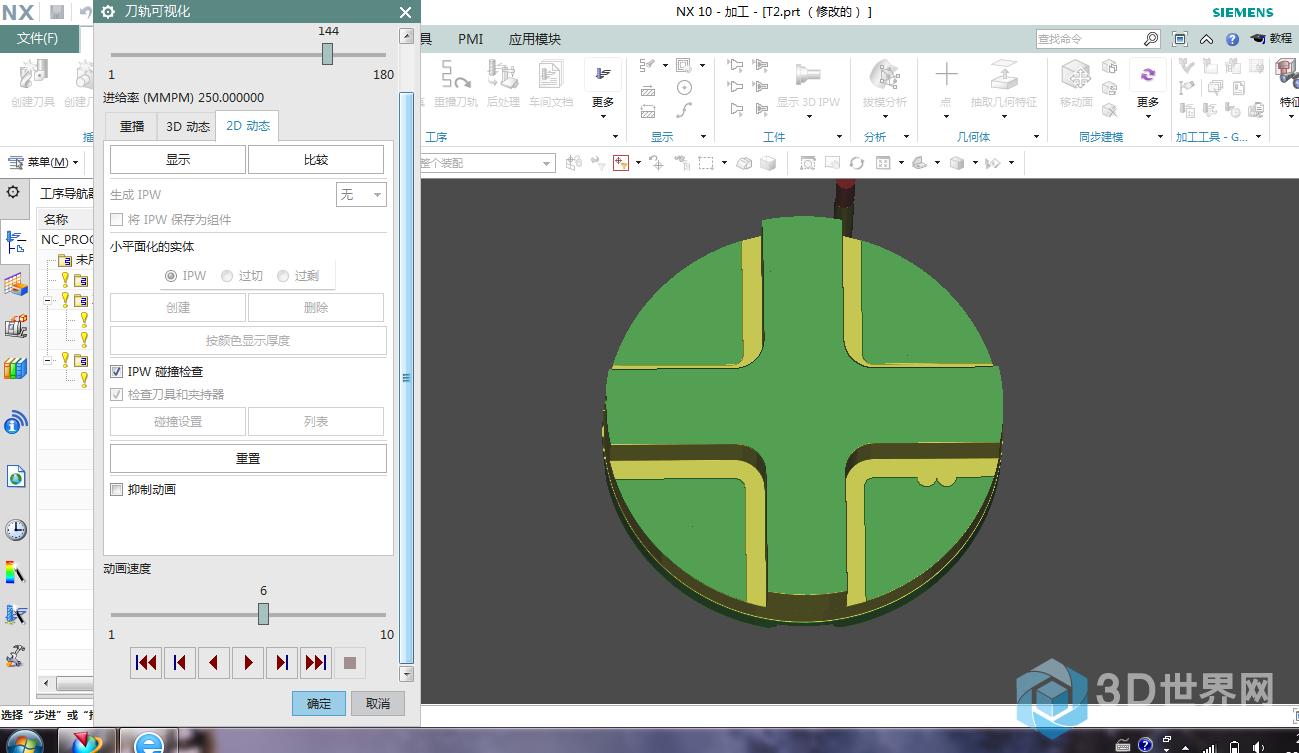Toggle 抑制动画 checkbox
The image size is (1299, 753).
[x=117, y=490]
